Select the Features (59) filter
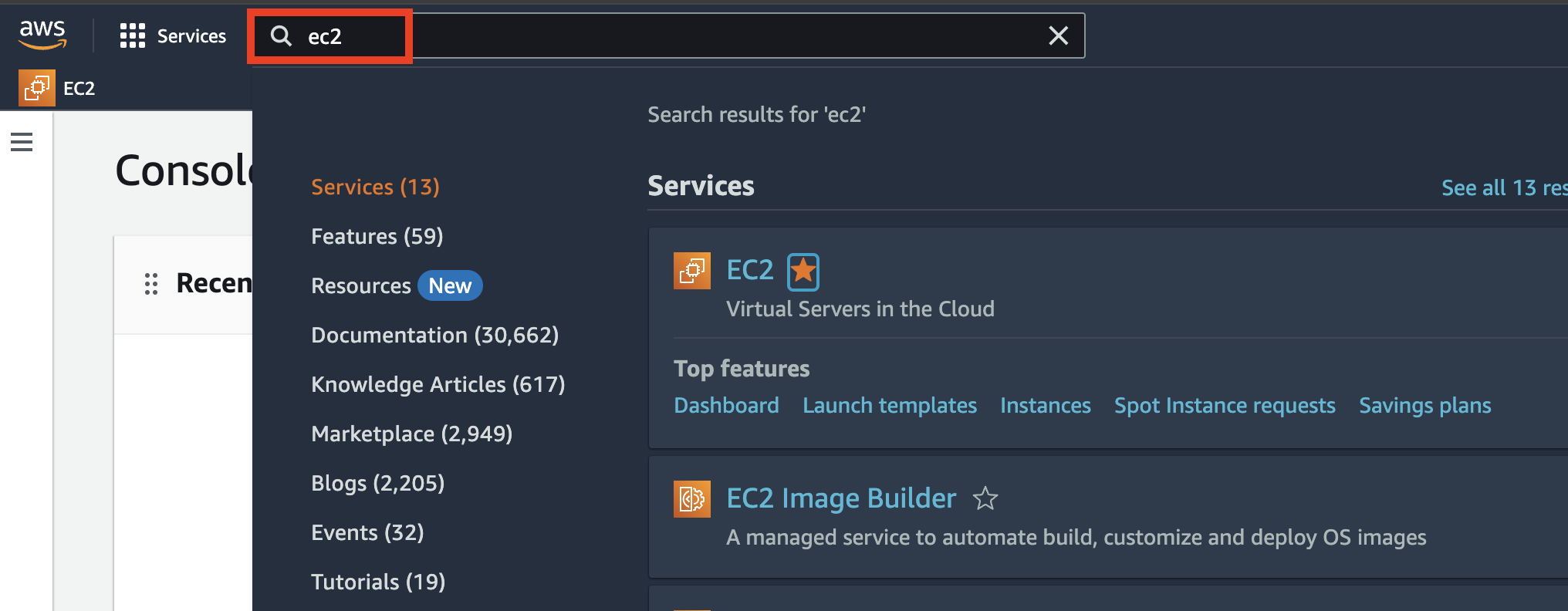Image resolution: width=1568 pixels, height=611 pixels. pyautogui.click(x=377, y=236)
